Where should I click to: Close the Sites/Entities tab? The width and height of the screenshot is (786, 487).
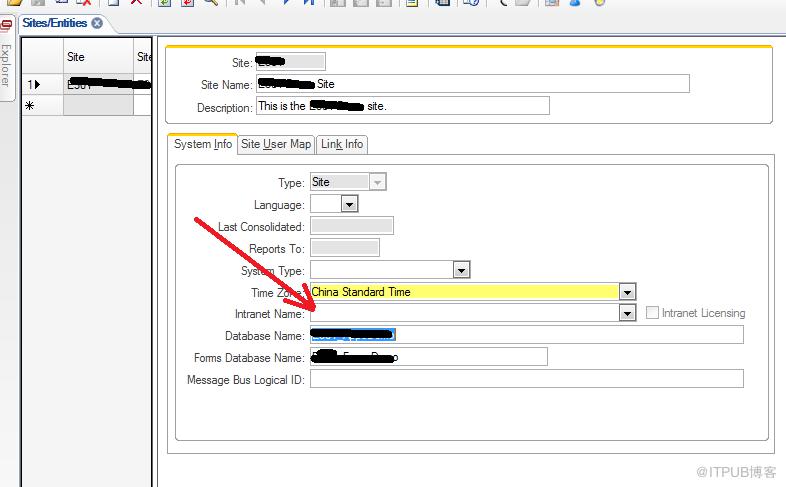pyautogui.click(x=97, y=23)
